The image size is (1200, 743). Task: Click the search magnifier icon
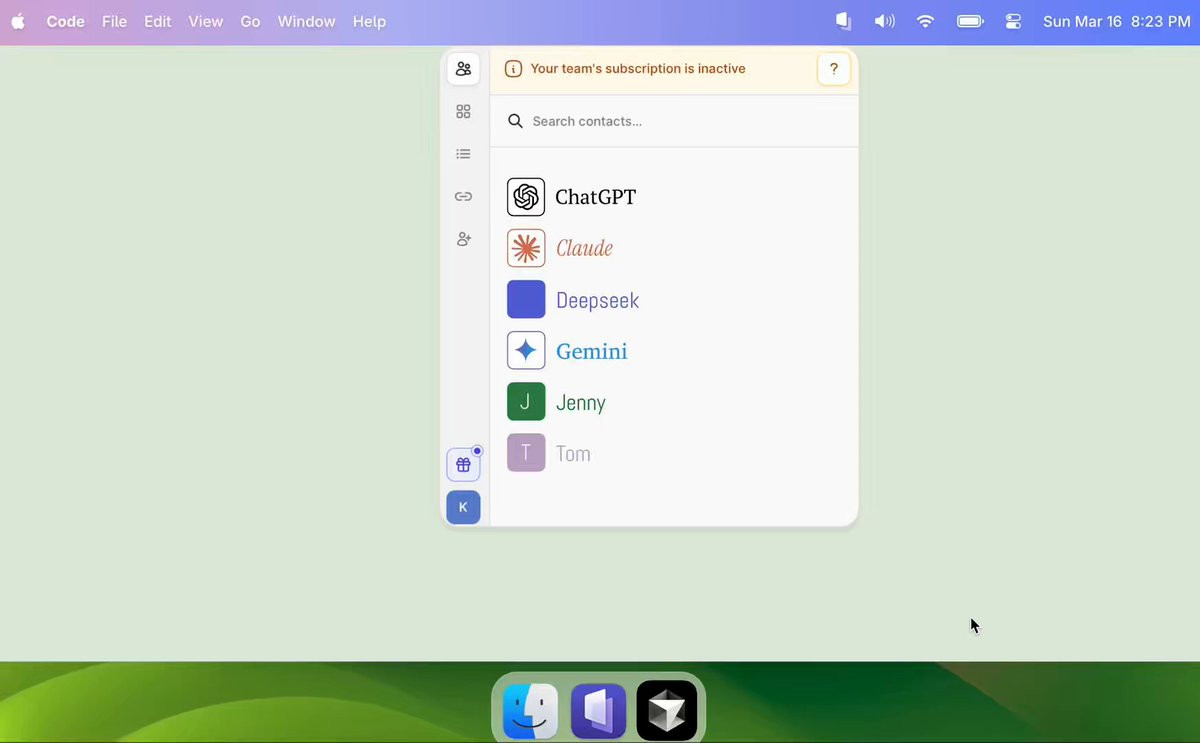click(516, 121)
